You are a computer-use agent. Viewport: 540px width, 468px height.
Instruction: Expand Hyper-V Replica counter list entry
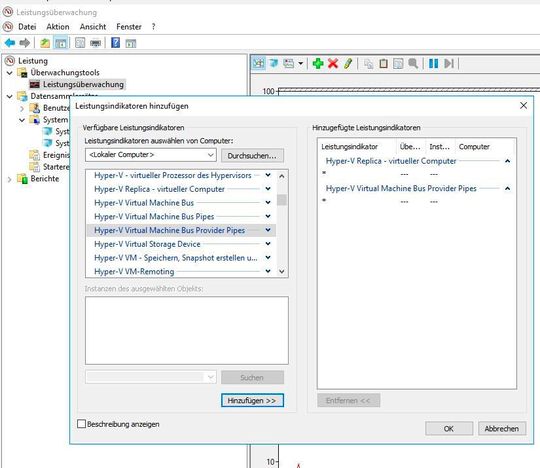pyautogui.click(x=268, y=189)
